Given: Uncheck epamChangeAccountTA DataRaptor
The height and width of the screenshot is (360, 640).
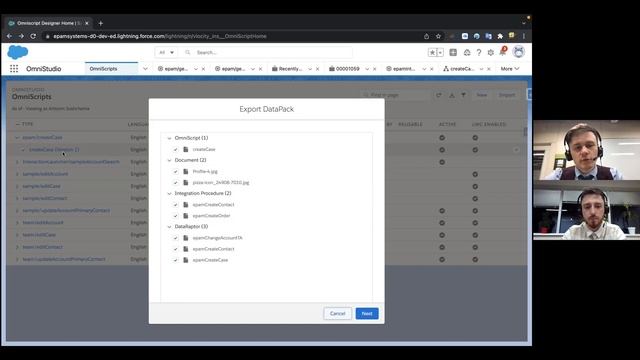Looking at the screenshot, I should click(x=176, y=238).
